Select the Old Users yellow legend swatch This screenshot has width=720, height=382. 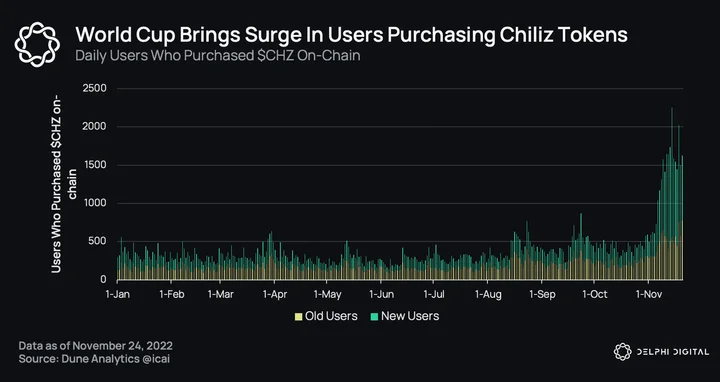point(298,316)
